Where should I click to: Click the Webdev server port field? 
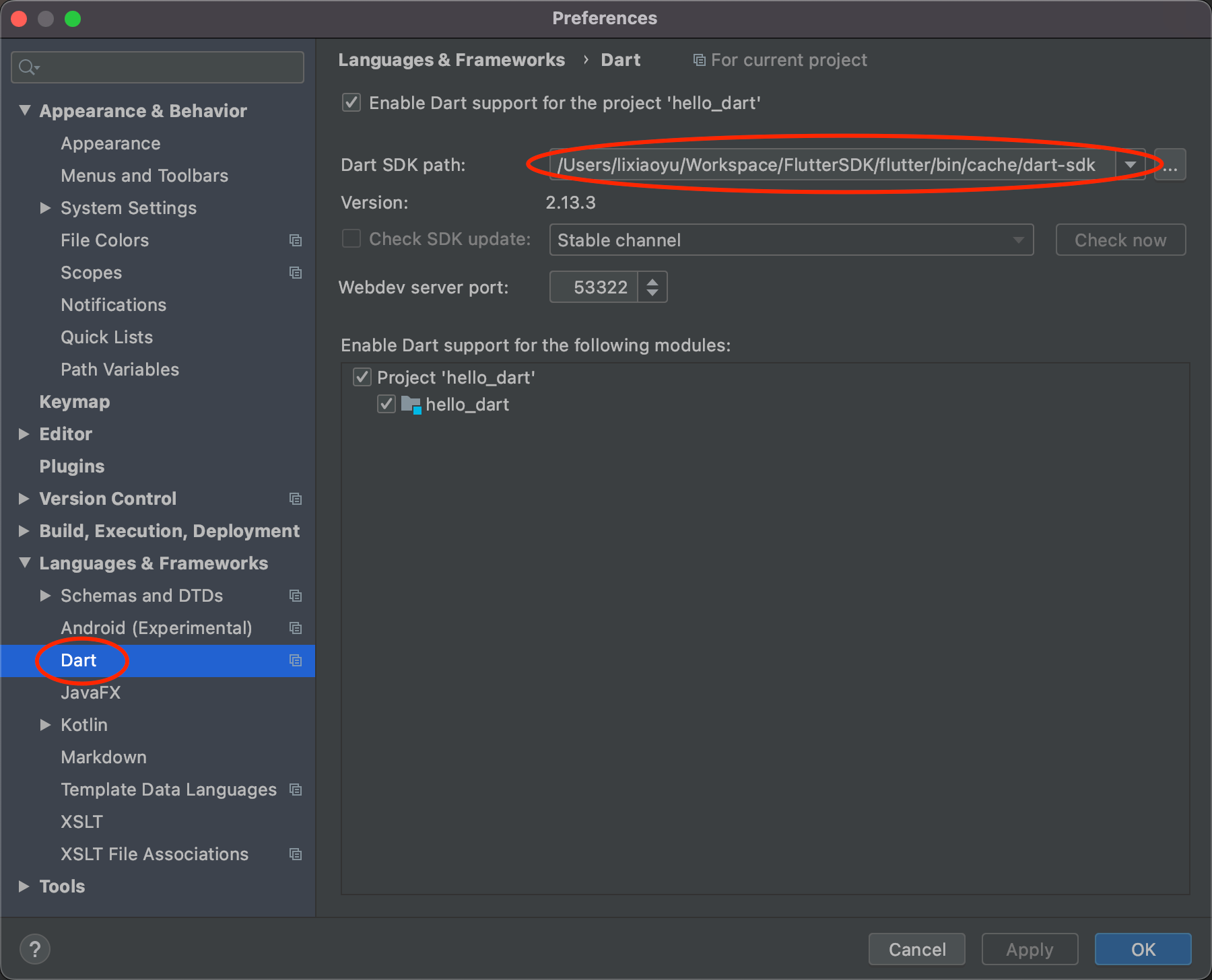click(594, 287)
